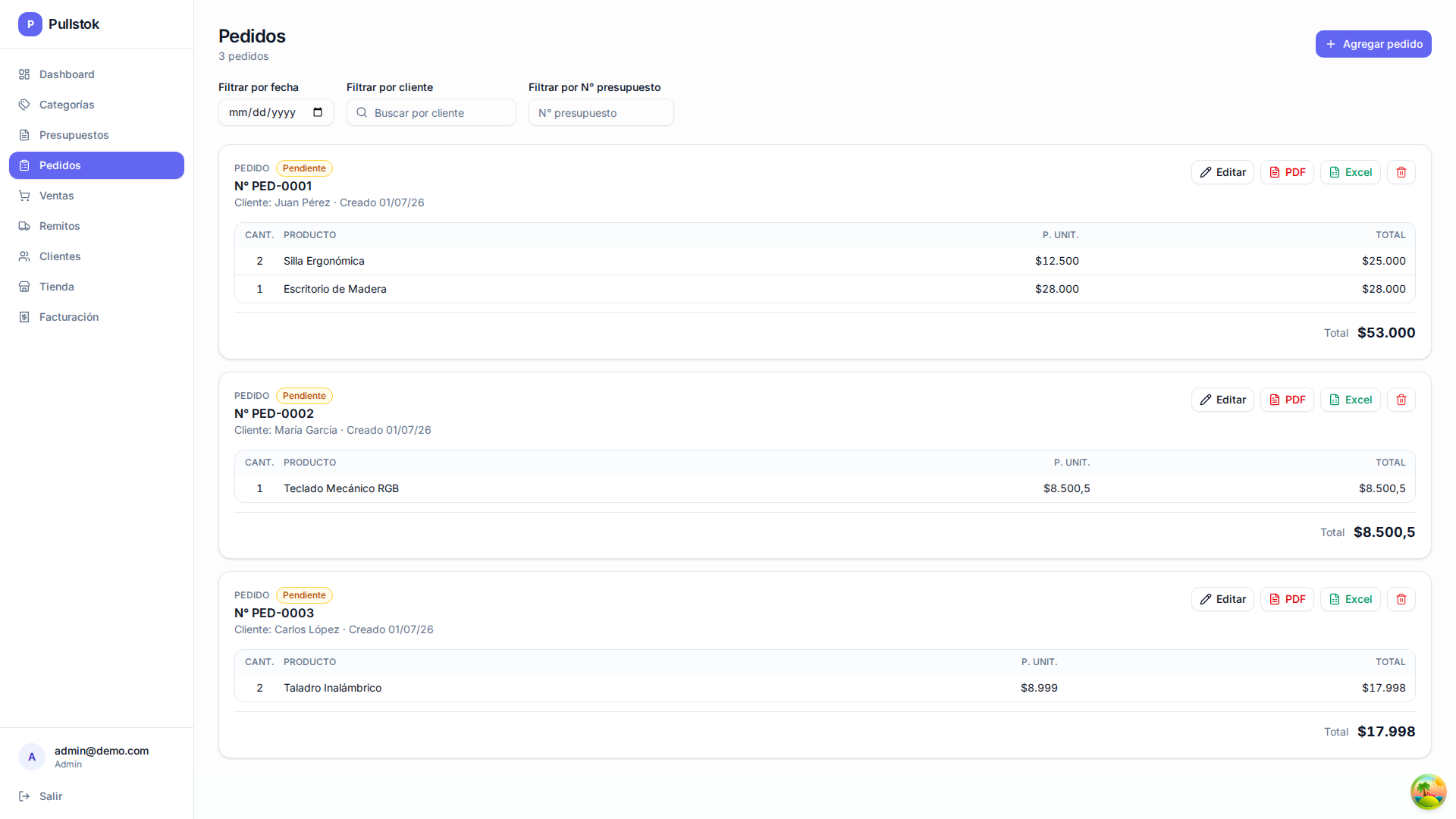Image resolution: width=1456 pixels, height=819 pixels.
Task: Click the N° presupuesto filter field
Action: pos(601,112)
